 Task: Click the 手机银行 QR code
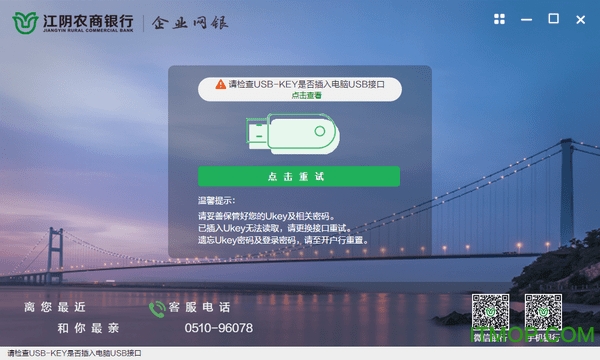(543, 313)
